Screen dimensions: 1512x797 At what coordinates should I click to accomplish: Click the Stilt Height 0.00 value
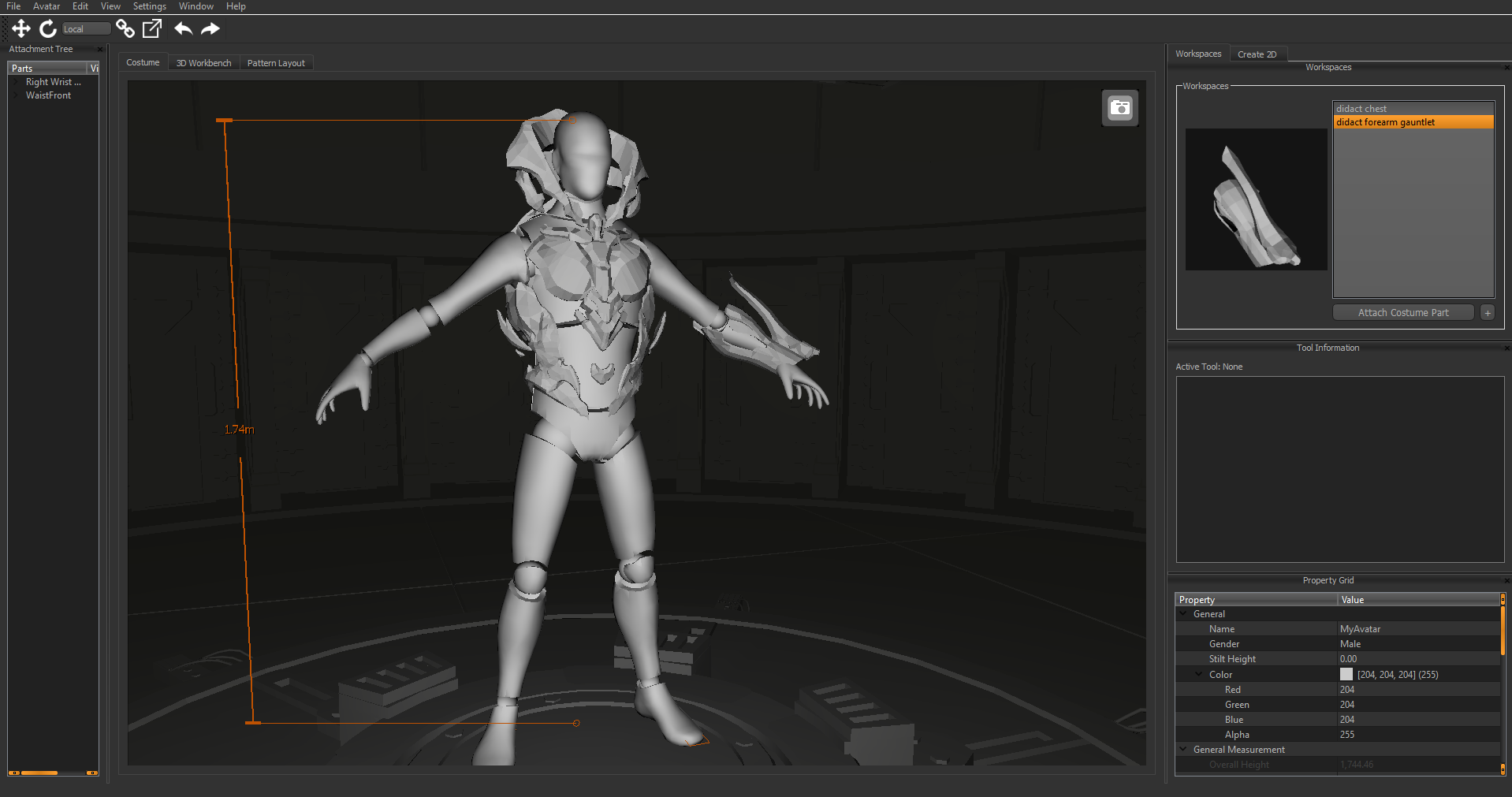tap(1348, 659)
